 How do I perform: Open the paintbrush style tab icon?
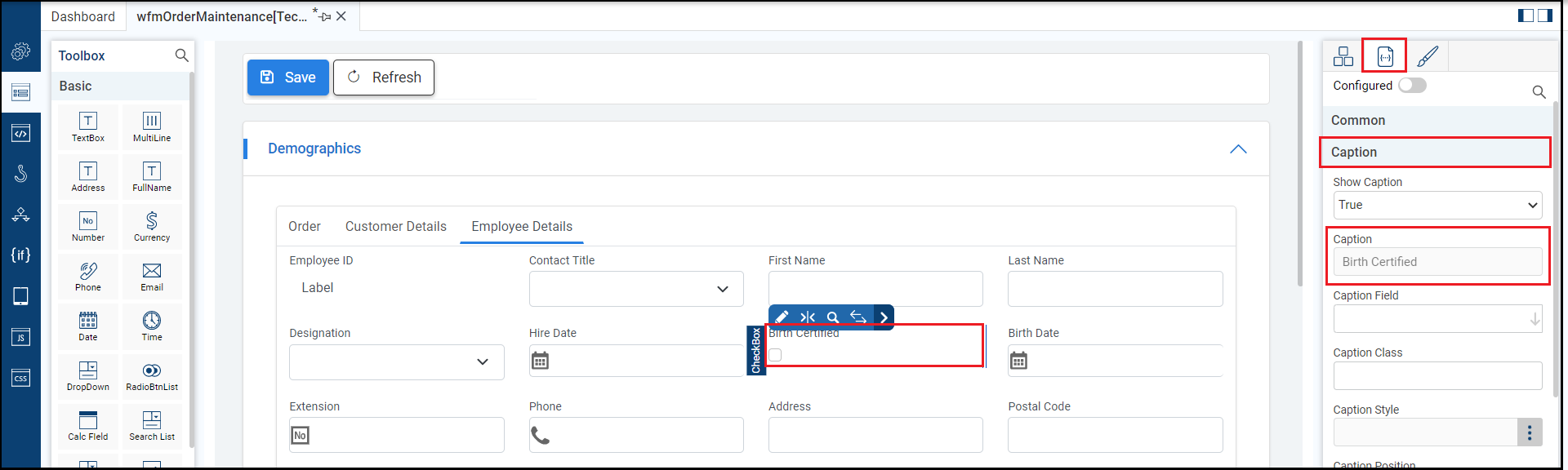pos(1428,56)
